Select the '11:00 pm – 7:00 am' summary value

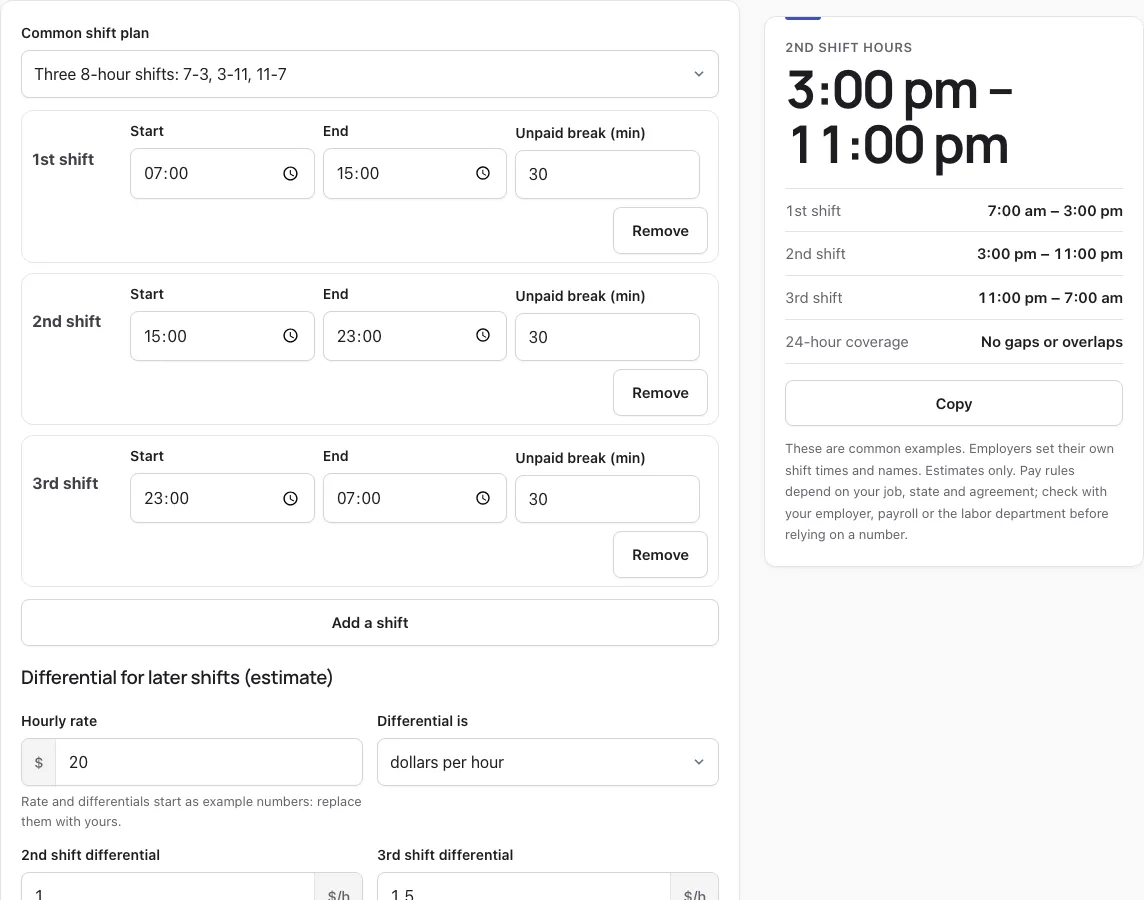(x=1051, y=298)
